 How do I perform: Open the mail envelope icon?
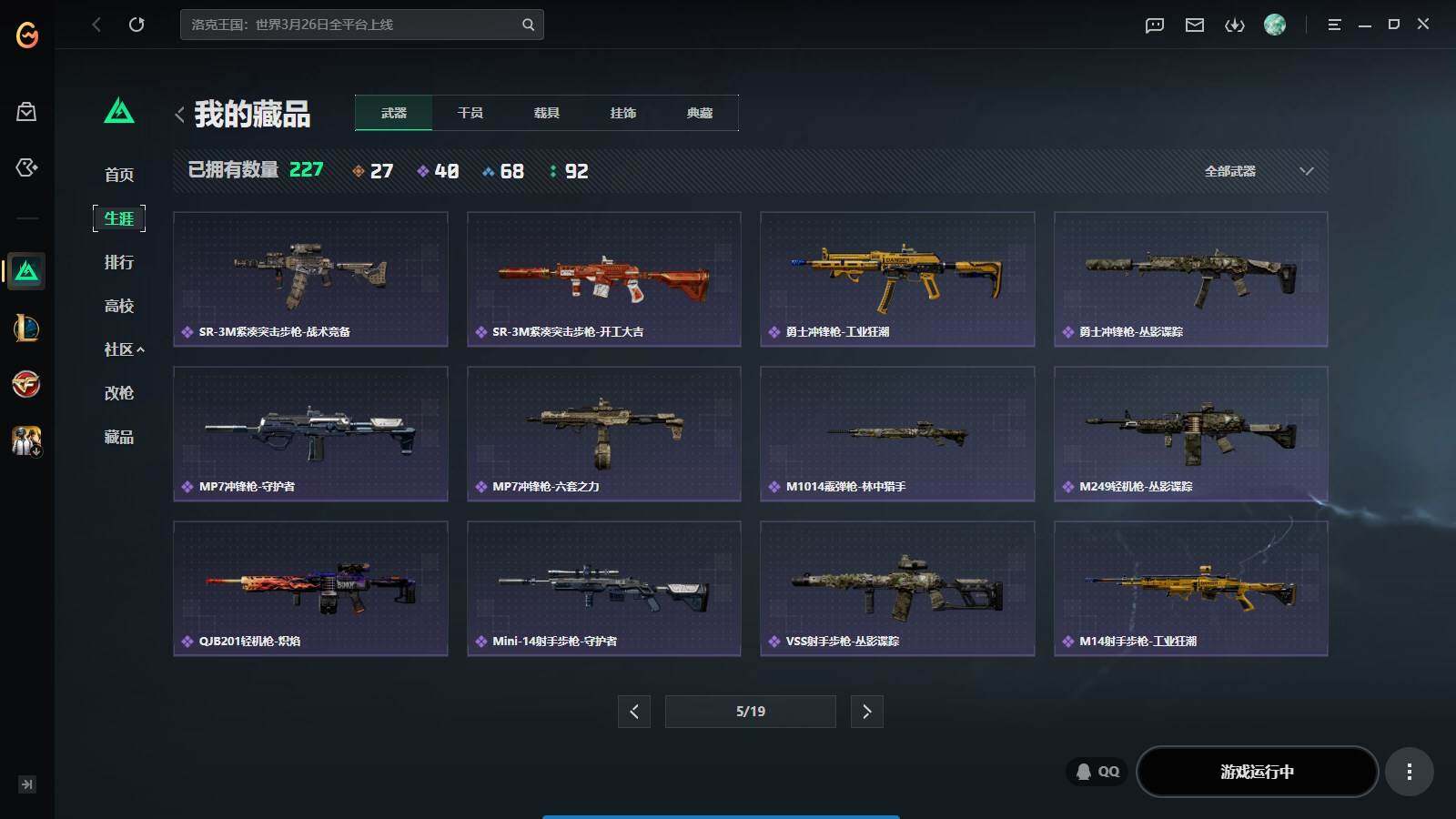(x=1195, y=25)
